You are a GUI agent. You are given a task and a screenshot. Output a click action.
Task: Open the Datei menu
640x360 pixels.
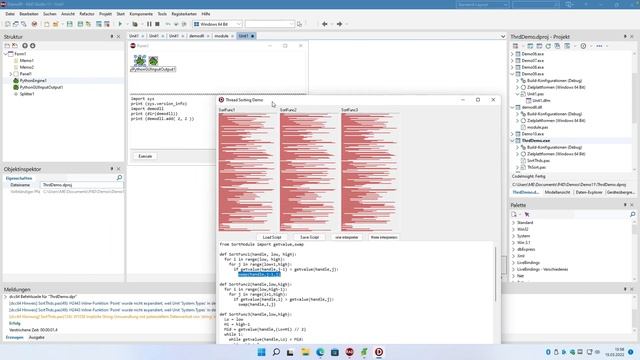point(10,14)
